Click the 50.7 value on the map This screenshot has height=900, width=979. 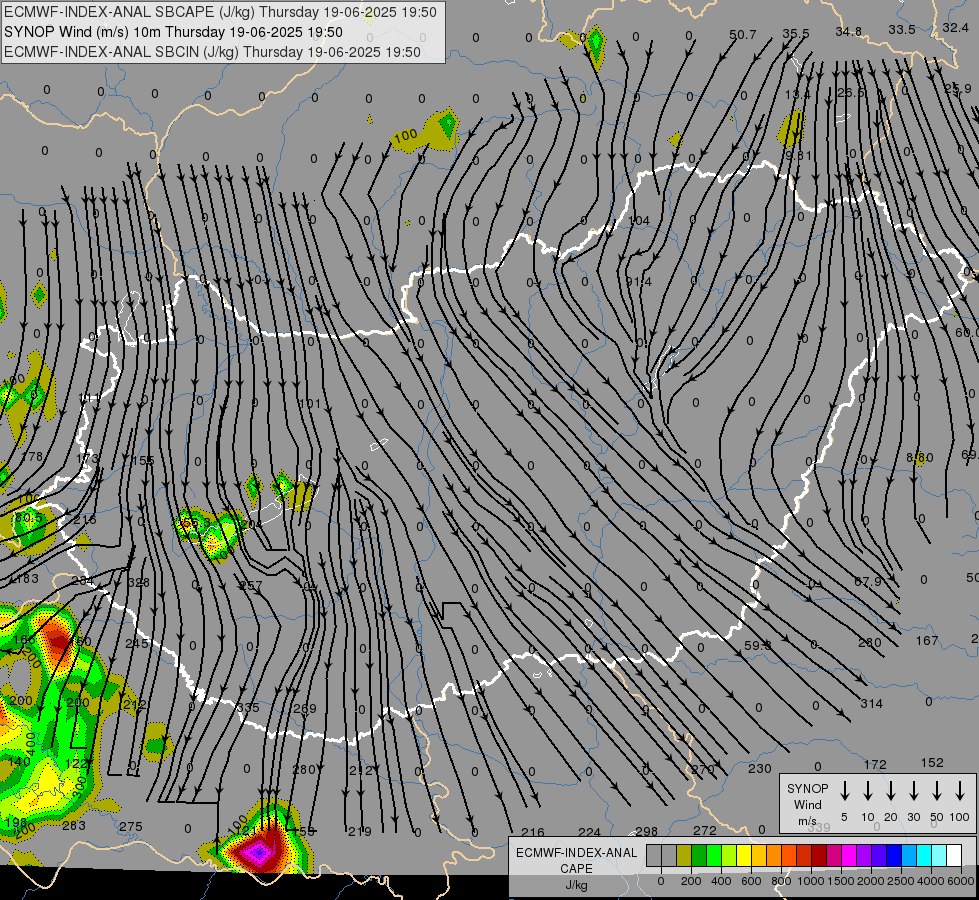tap(742, 35)
